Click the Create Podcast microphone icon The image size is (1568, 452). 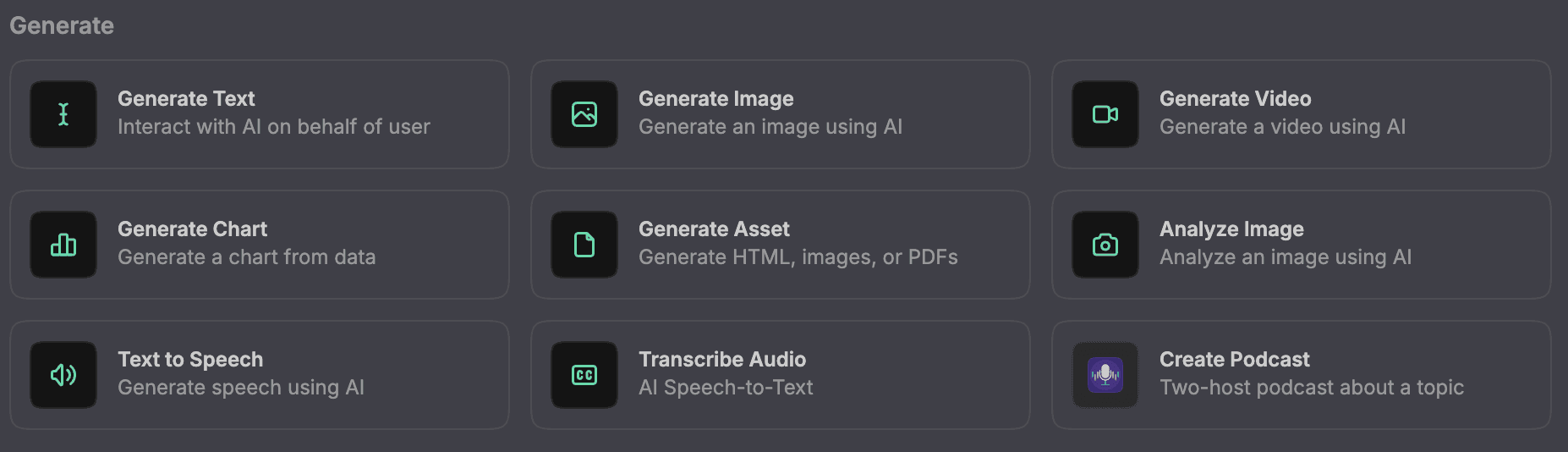click(1105, 375)
